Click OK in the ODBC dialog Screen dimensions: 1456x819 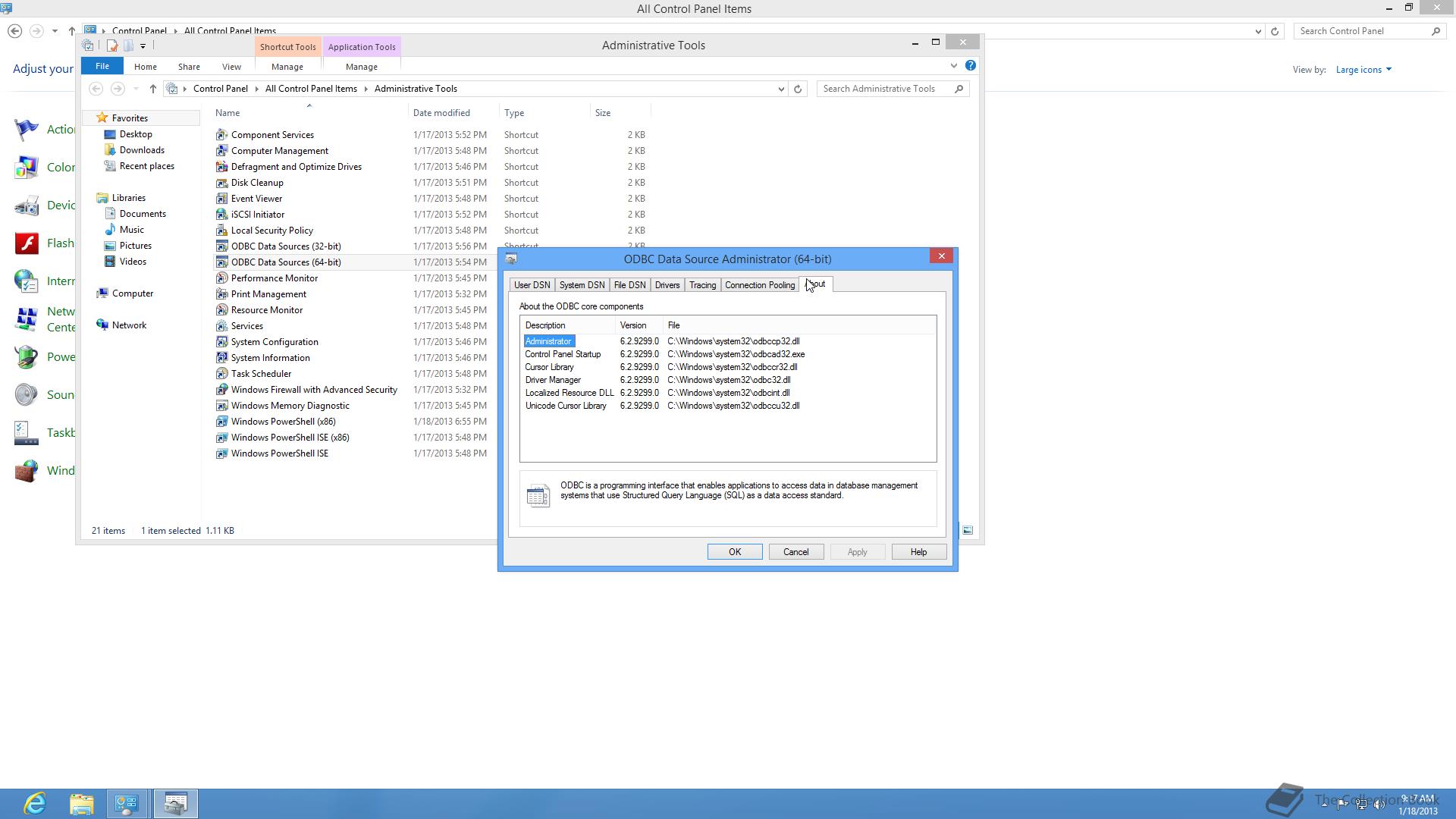pos(735,552)
